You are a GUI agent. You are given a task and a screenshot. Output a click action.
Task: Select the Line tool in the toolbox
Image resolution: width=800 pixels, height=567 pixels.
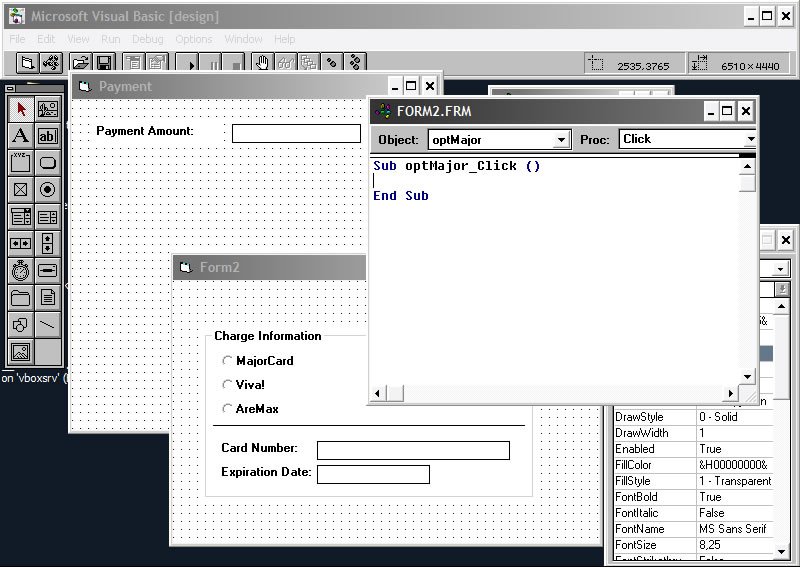(48, 325)
